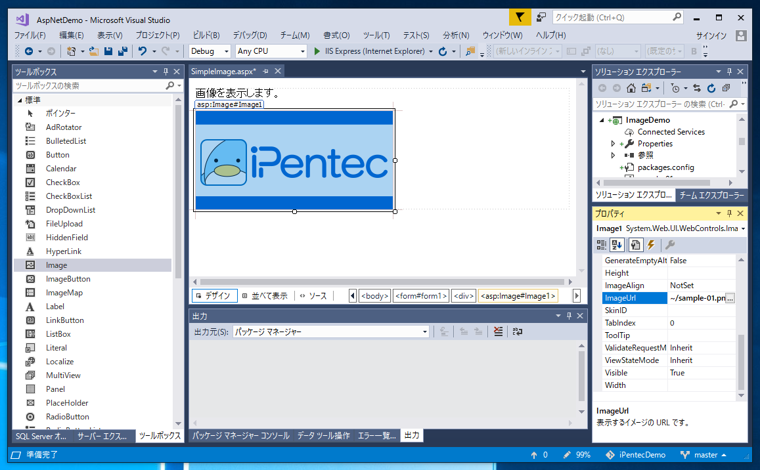Switch to the デザイン design view

214,296
